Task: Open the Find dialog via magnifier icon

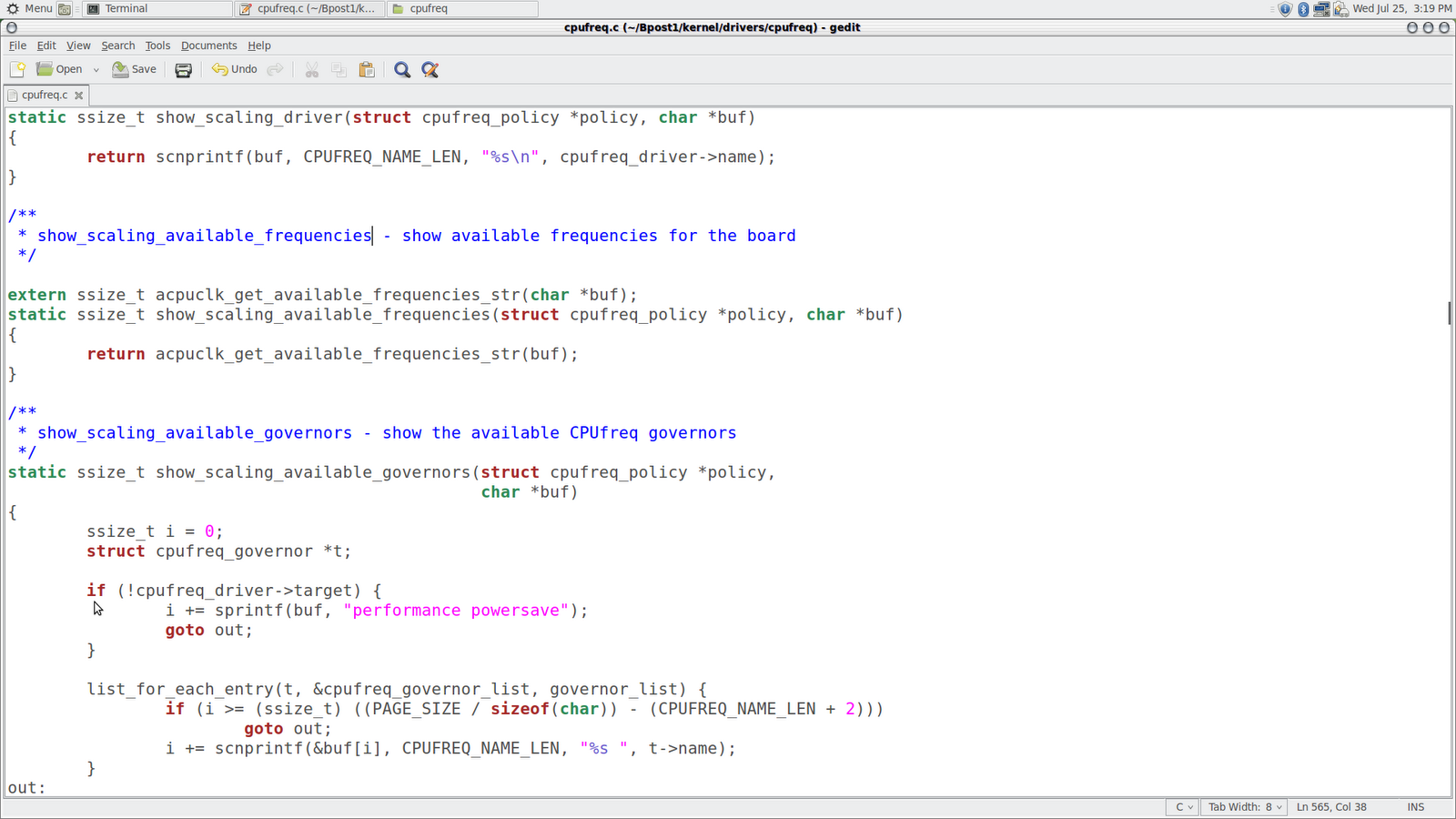Action: [x=401, y=69]
